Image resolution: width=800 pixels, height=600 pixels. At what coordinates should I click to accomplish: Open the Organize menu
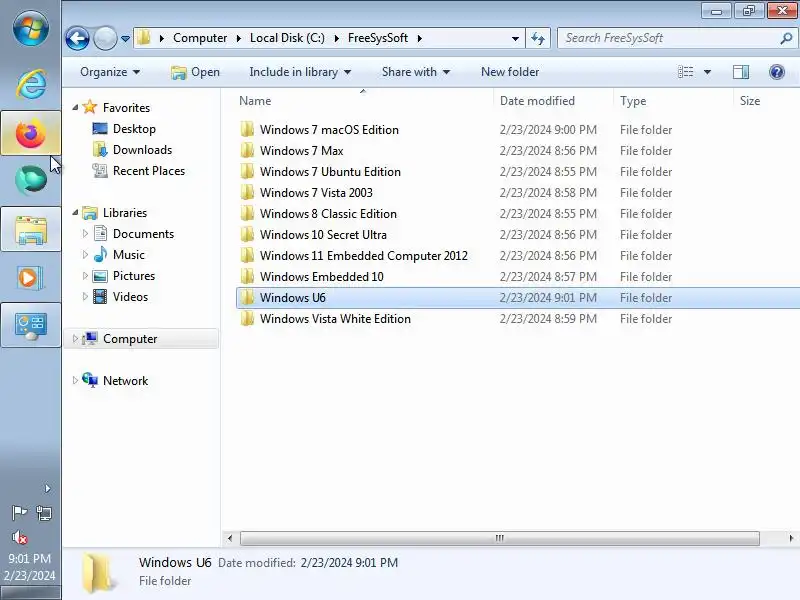pos(110,72)
